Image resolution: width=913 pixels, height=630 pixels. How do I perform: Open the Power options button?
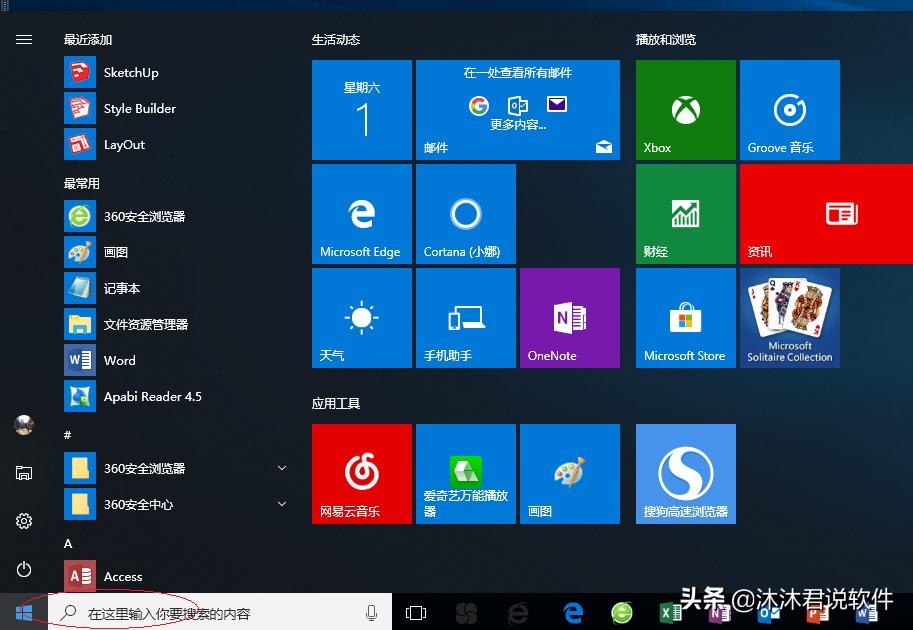24,569
